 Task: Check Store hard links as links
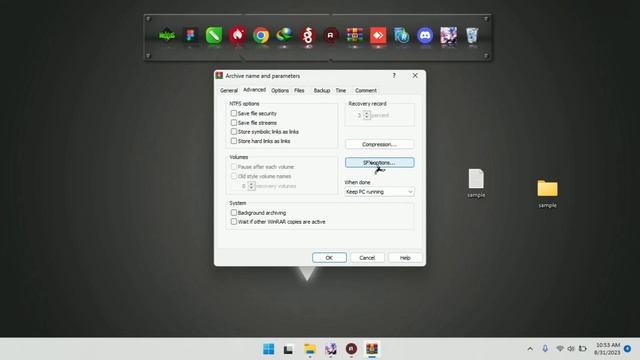233,141
